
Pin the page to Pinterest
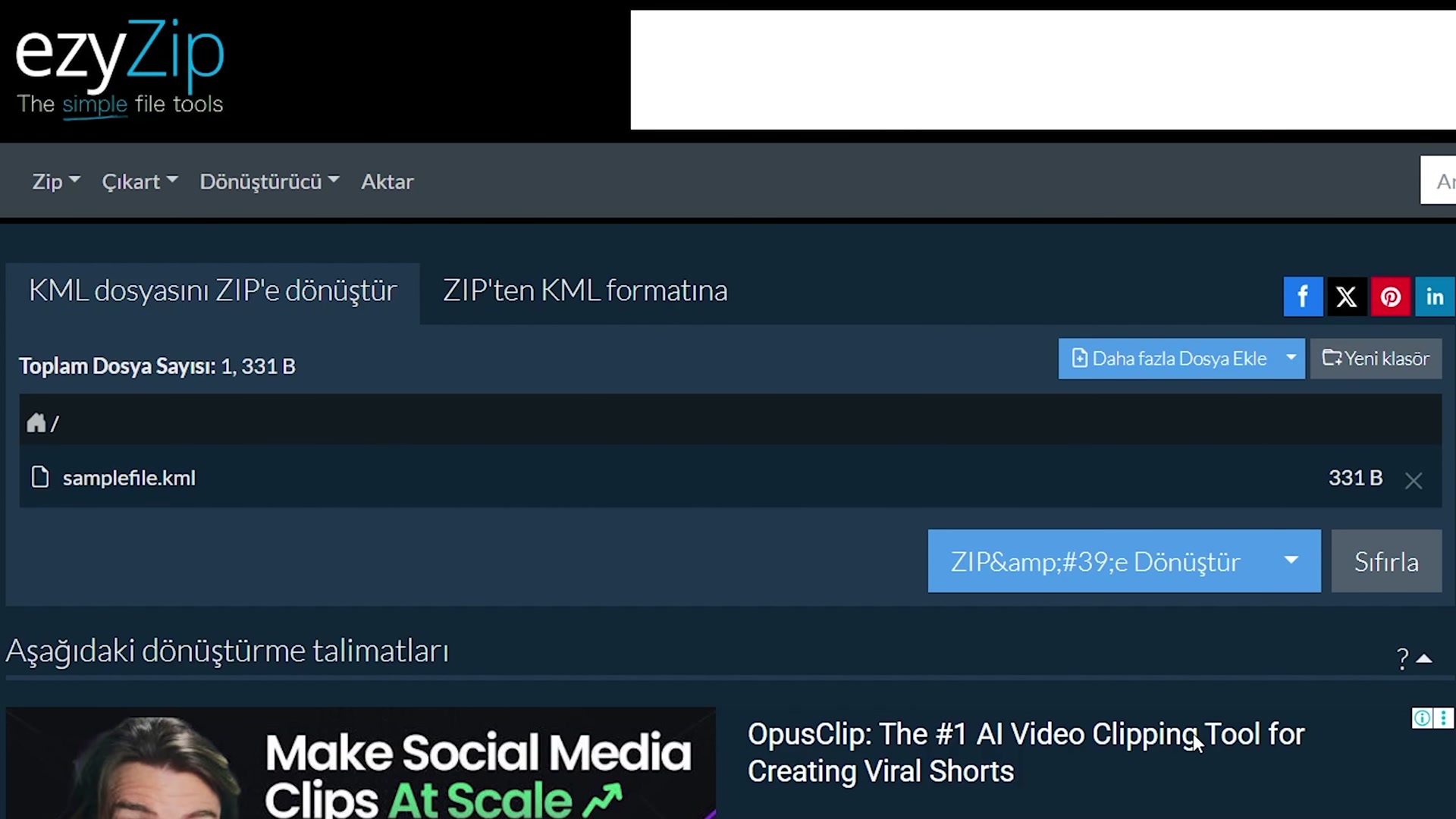pos(1391,296)
